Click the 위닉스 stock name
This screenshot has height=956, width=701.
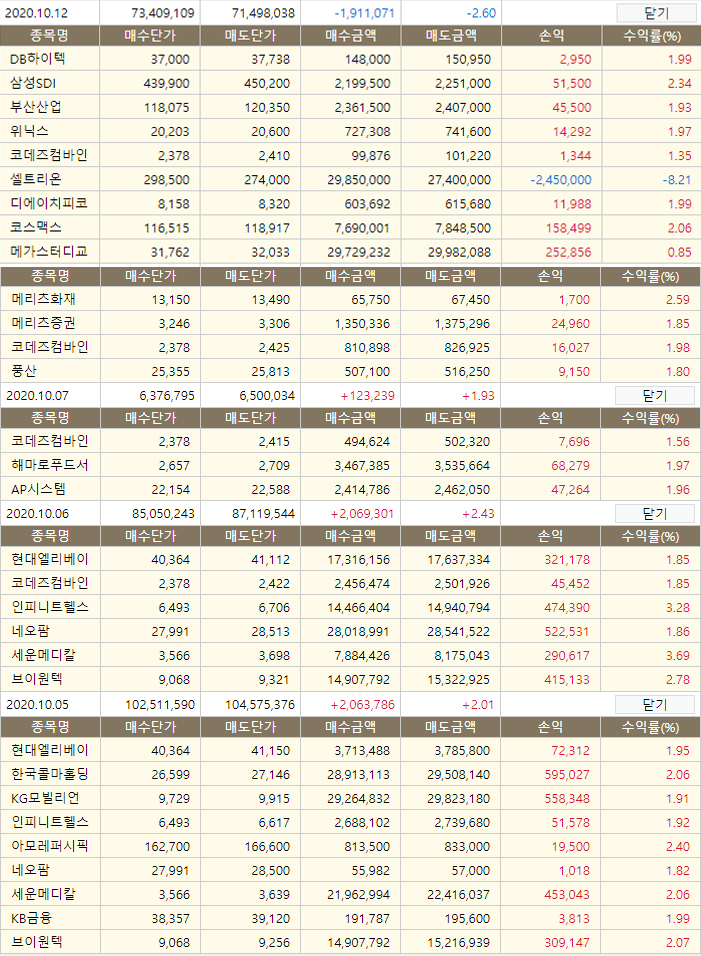[x=29, y=131]
